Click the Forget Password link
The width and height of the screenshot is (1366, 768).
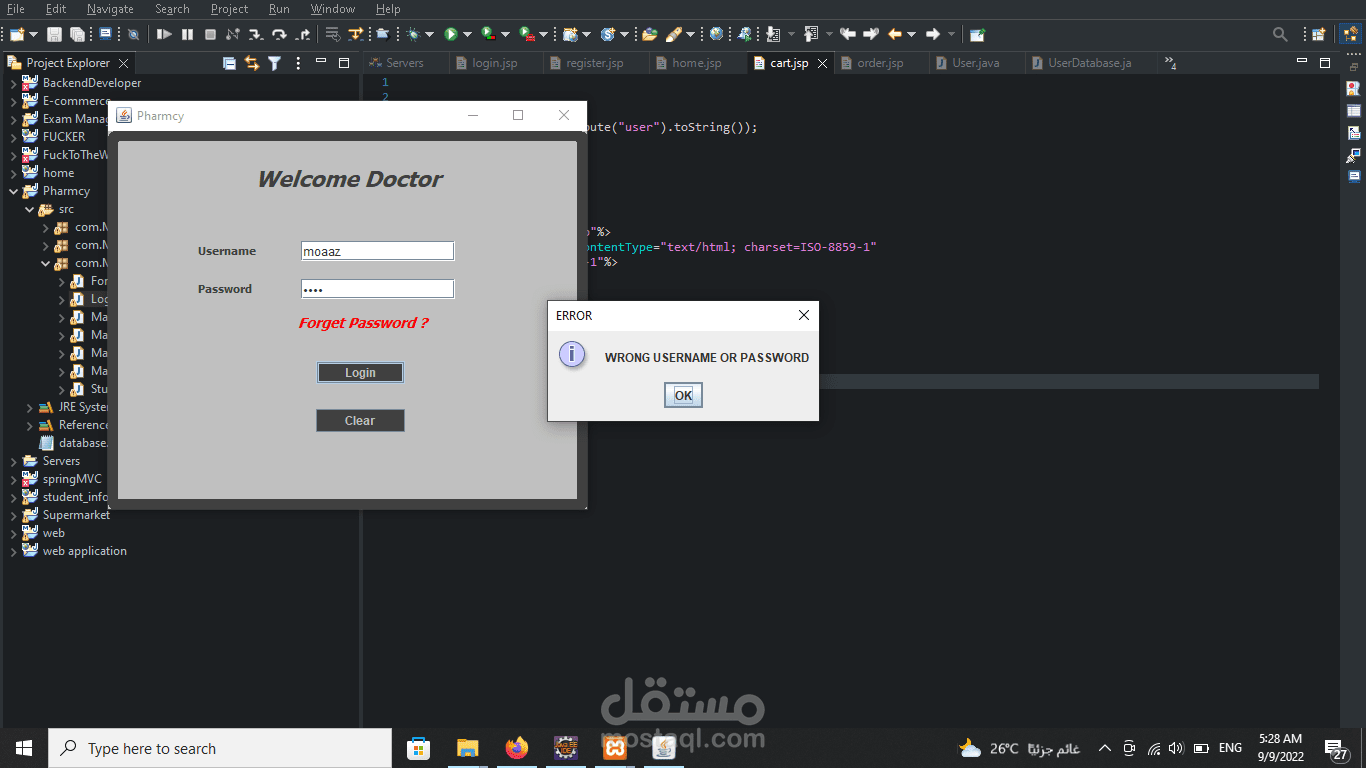click(x=363, y=323)
